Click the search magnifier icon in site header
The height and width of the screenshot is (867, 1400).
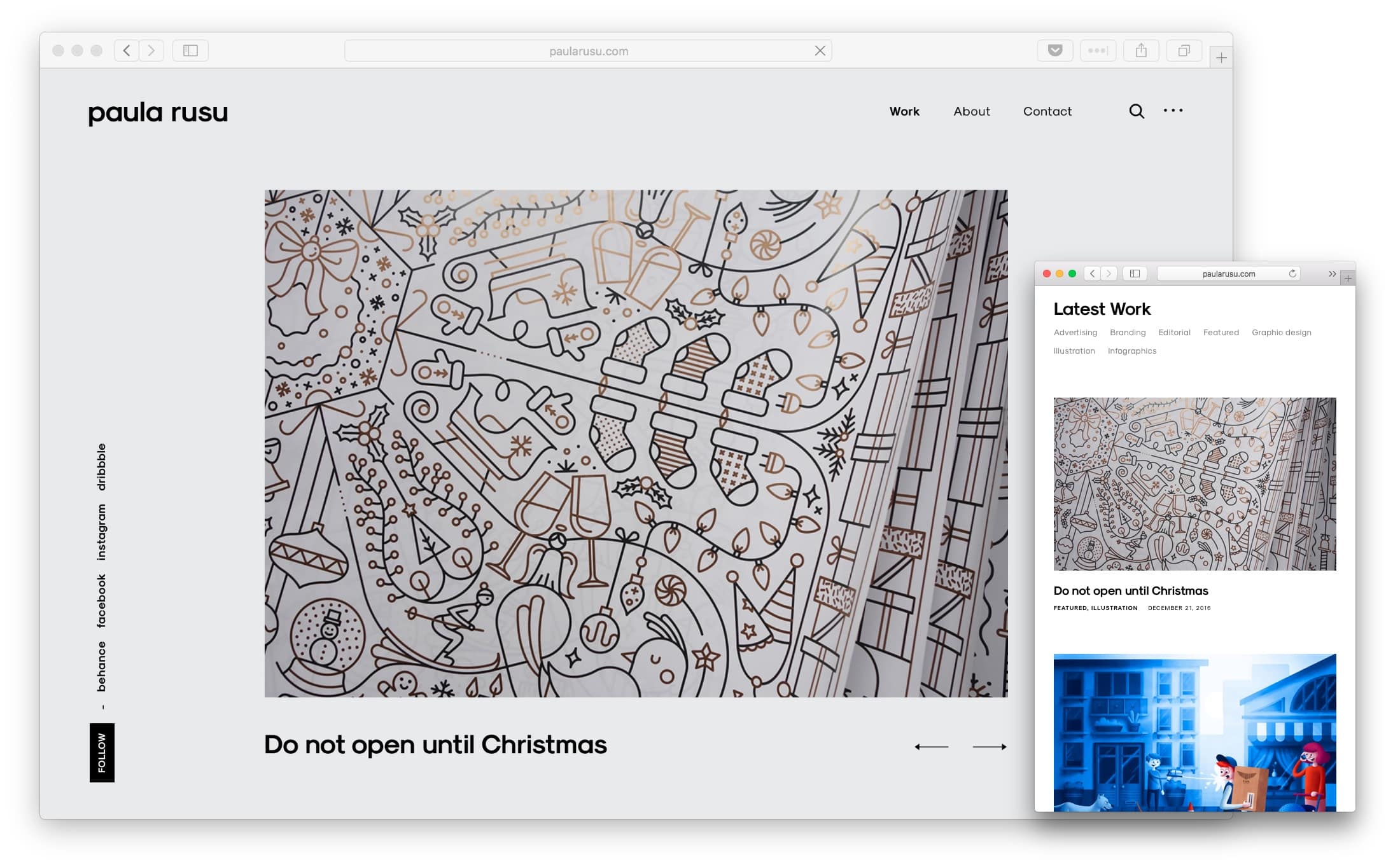[1136, 112]
